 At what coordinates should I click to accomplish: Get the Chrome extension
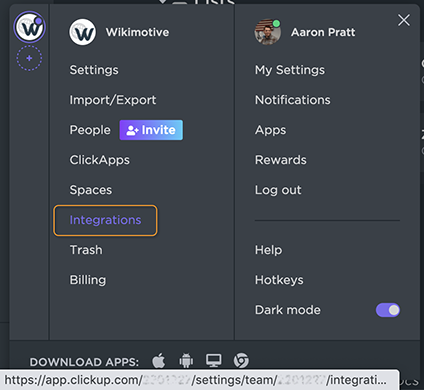[241, 361]
